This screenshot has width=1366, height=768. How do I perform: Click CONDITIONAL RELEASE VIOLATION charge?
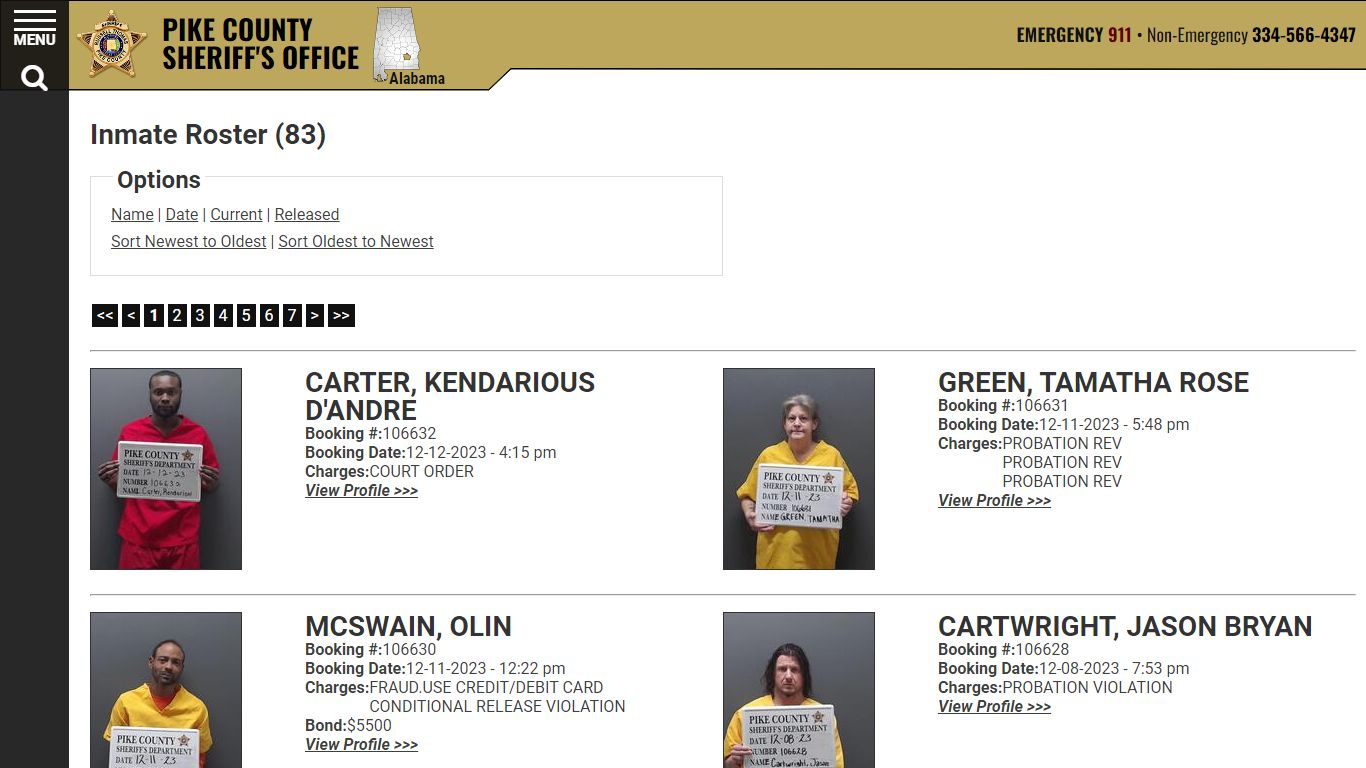pyautogui.click(x=497, y=706)
